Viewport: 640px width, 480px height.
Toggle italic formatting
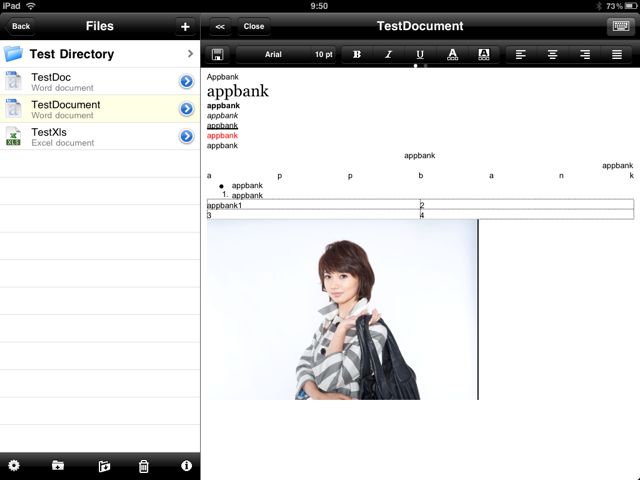tap(388, 54)
